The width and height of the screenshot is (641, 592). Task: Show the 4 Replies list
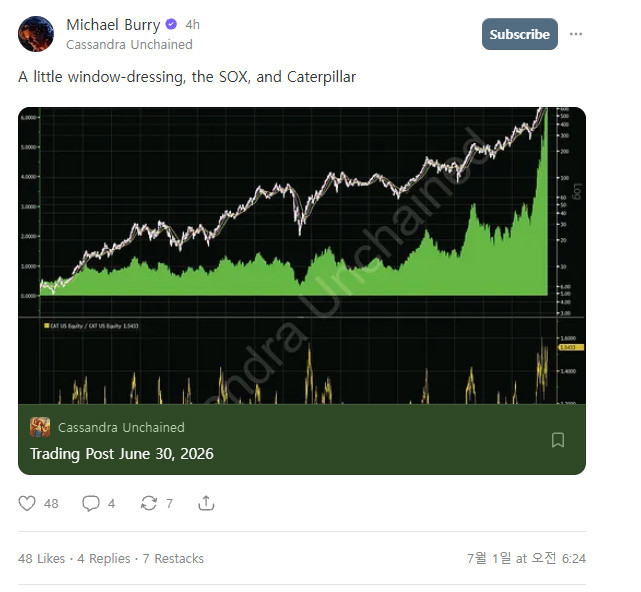point(104,558)
